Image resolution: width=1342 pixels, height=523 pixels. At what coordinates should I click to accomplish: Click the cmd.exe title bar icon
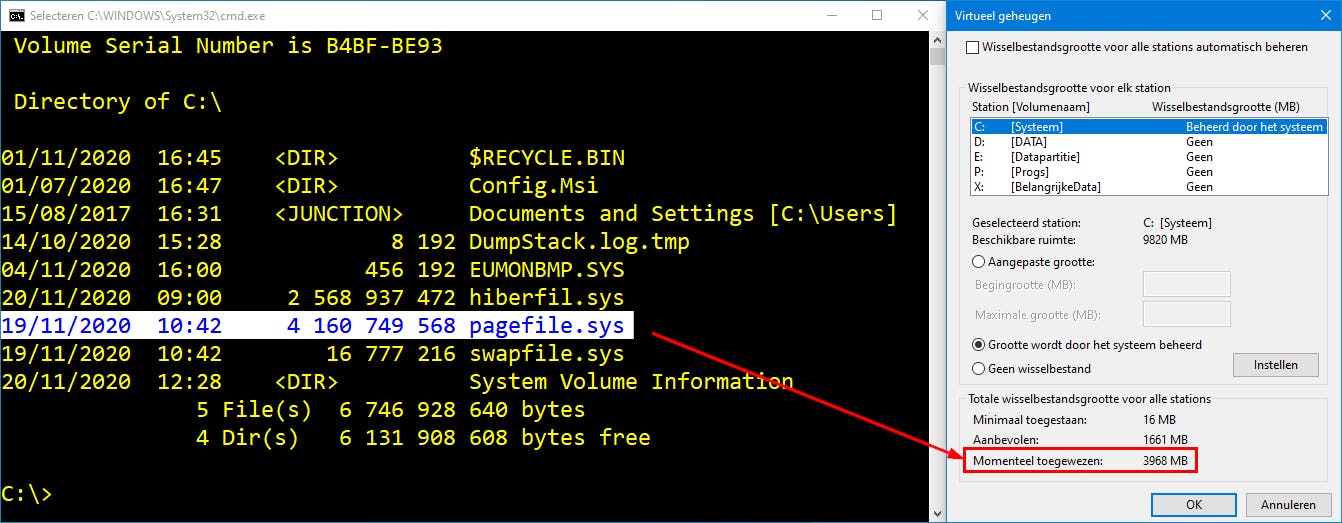17,16
